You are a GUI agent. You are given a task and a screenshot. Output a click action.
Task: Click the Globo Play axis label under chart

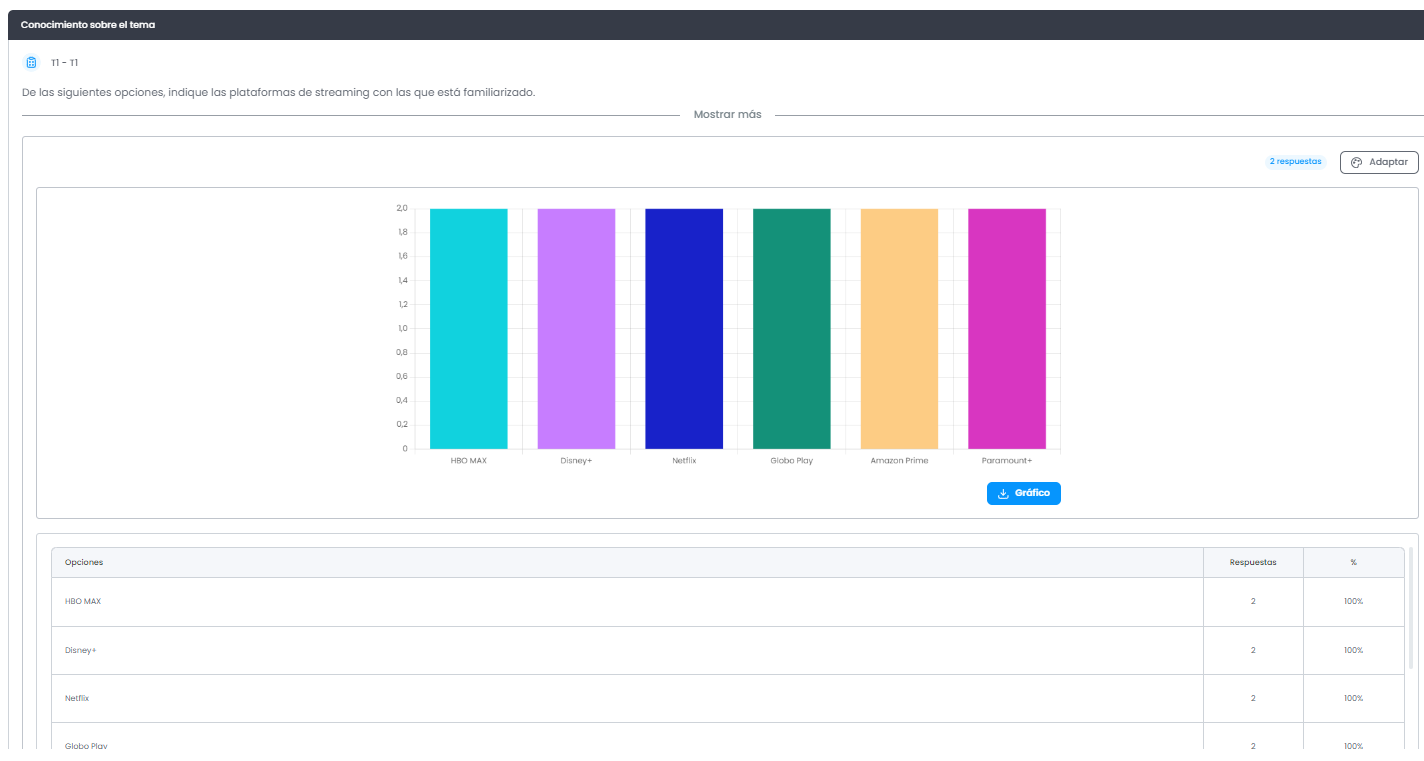pos(791,461)
